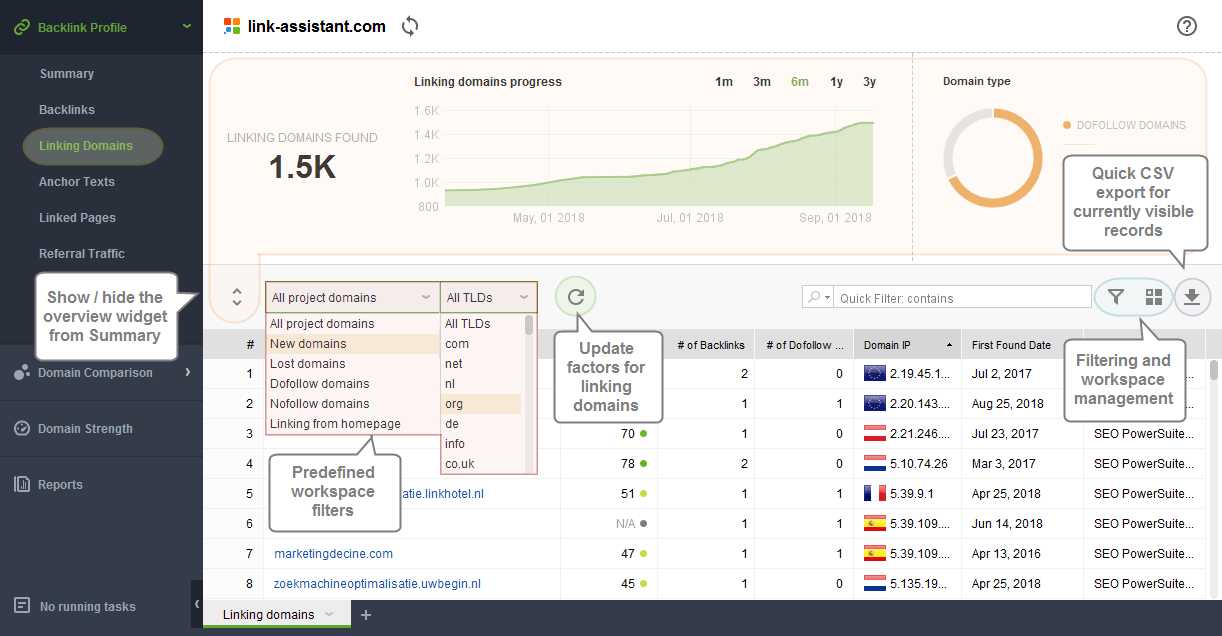
Task: Select the org TLD option
Action: pyautogui.click(x=482, y=404)
